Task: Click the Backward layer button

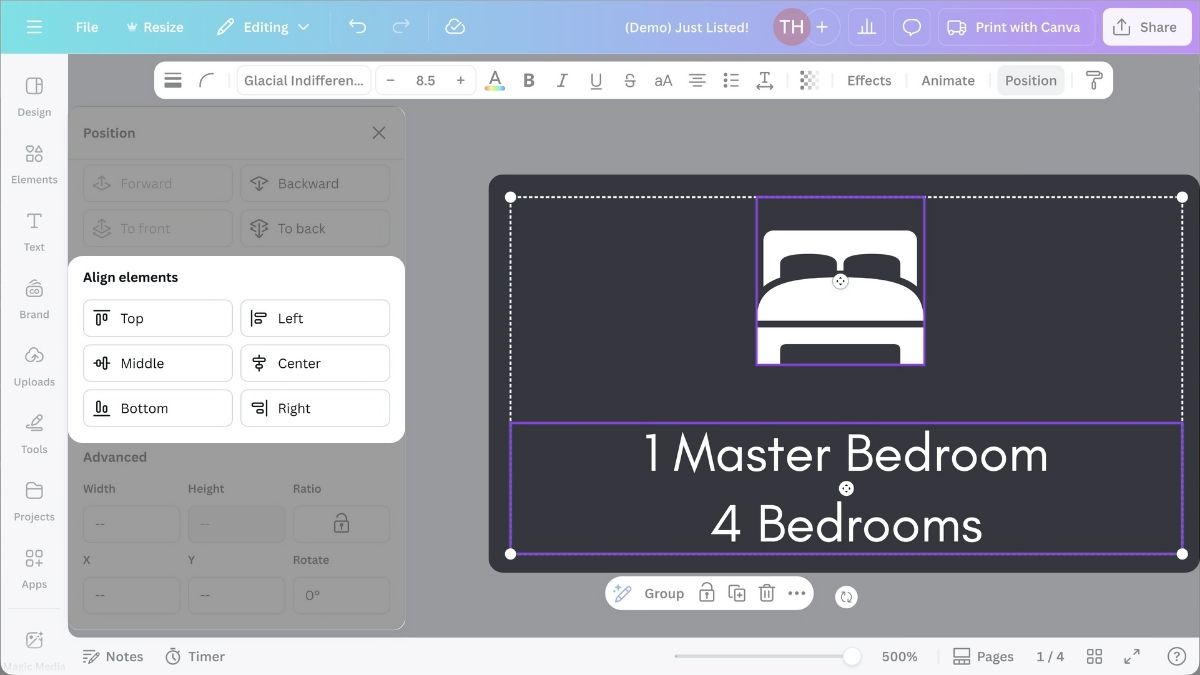Action: click(315, 184)
